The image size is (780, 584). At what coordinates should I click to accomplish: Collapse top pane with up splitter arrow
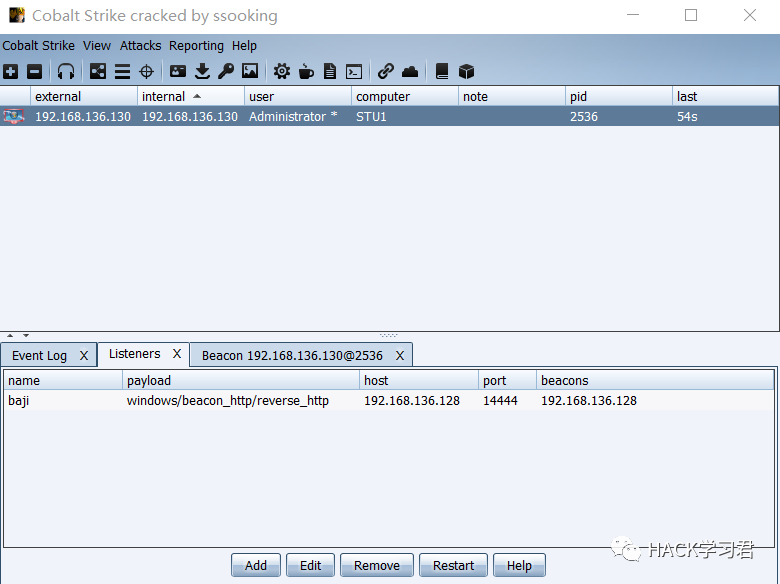pyautogui.click(x=10, y=335)
